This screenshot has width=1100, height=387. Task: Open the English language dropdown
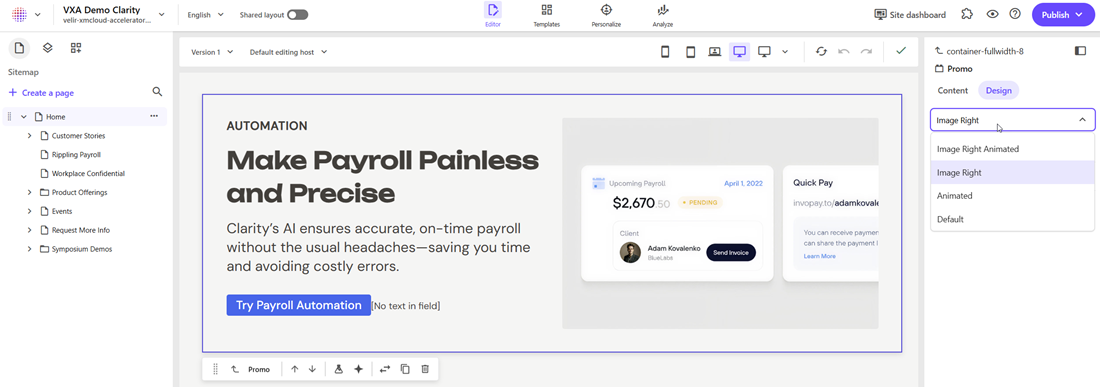206,15
